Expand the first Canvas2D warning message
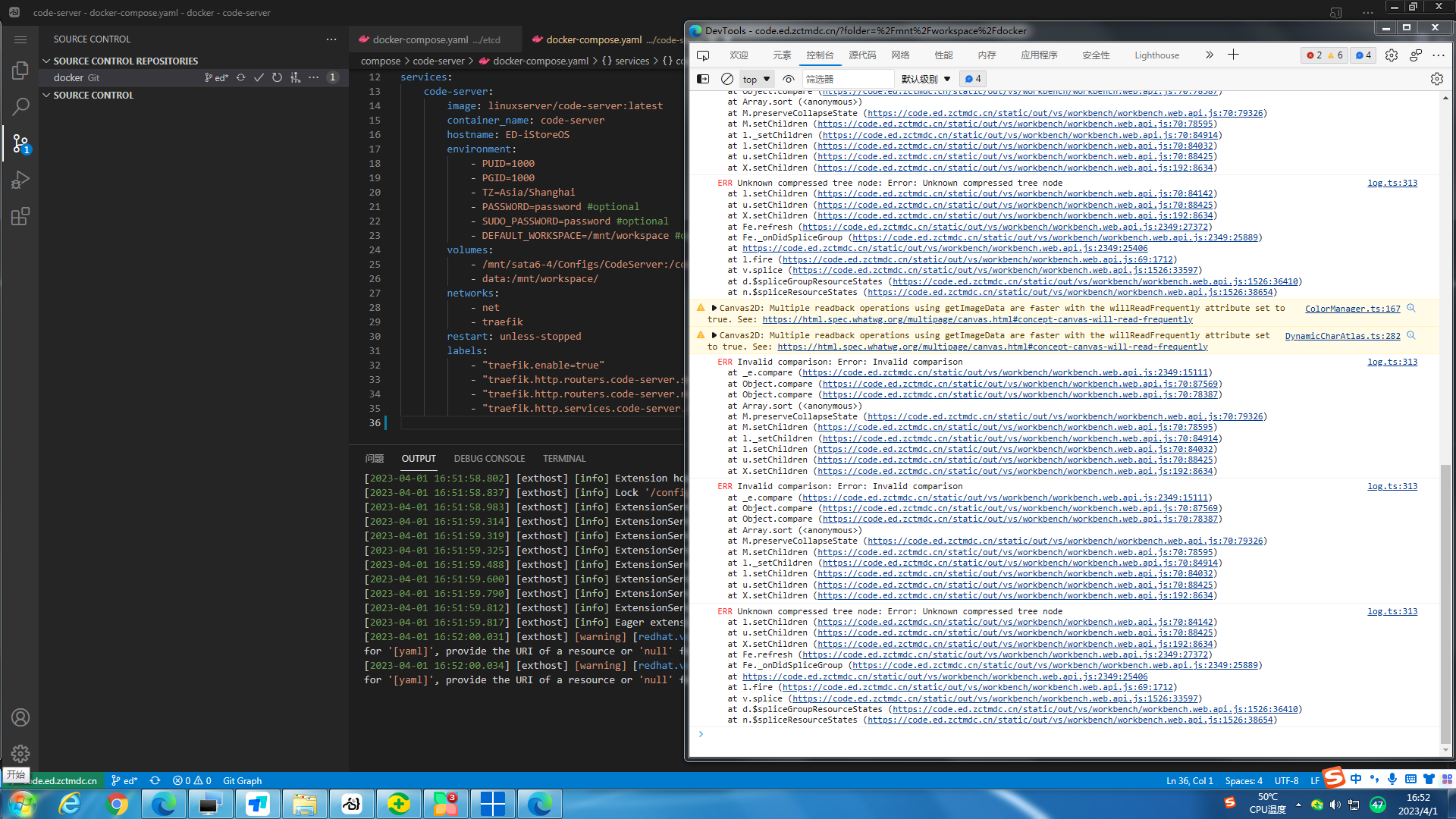This screenshot has width=1456, height=819. pos(714,308)
